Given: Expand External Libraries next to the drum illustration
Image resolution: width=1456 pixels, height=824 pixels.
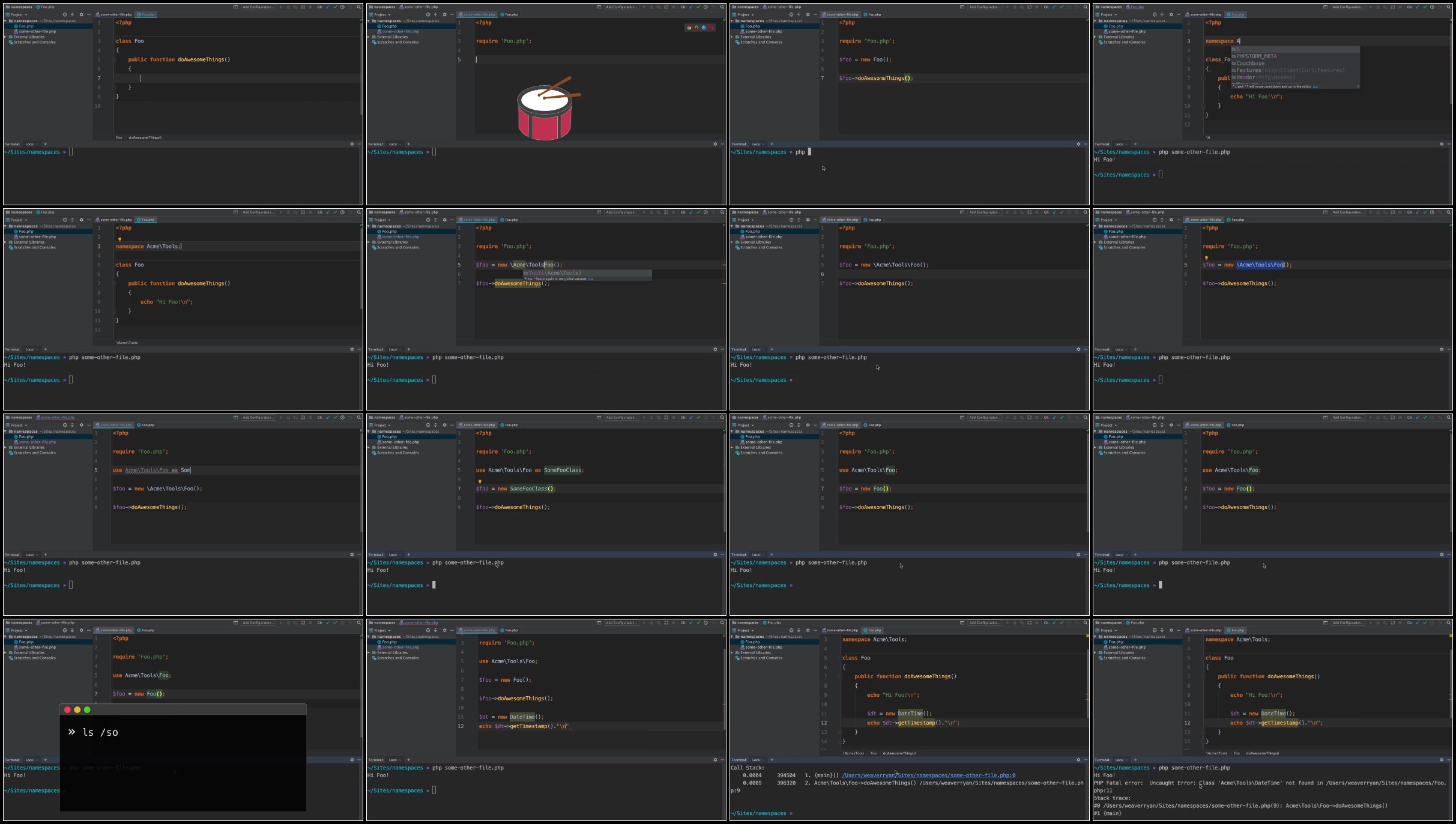Looking at the screenshot, I should tap(369, 37).
